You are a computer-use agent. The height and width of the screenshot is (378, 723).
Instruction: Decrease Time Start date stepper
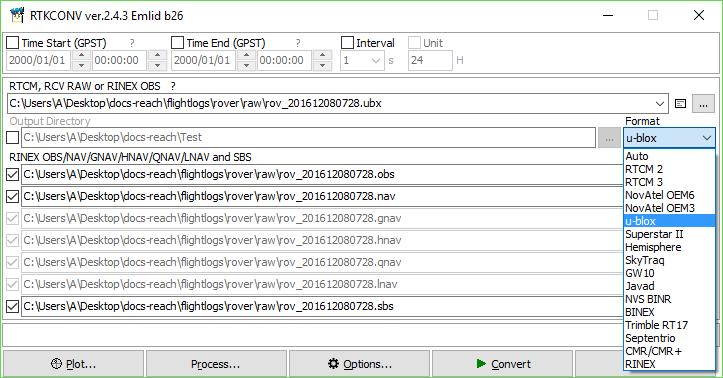tap(81, 65)
